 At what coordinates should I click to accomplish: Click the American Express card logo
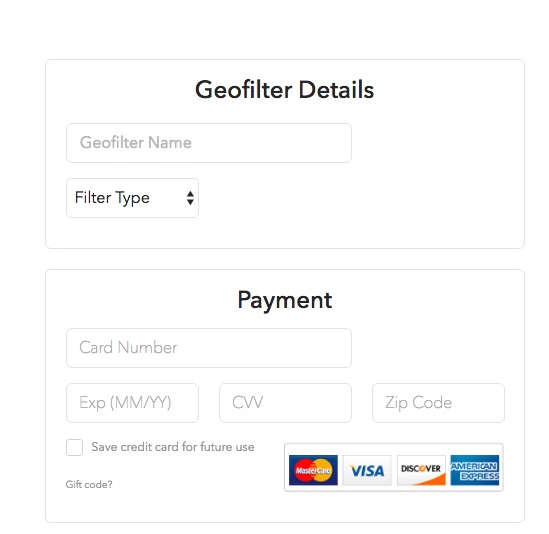(475, 470)
